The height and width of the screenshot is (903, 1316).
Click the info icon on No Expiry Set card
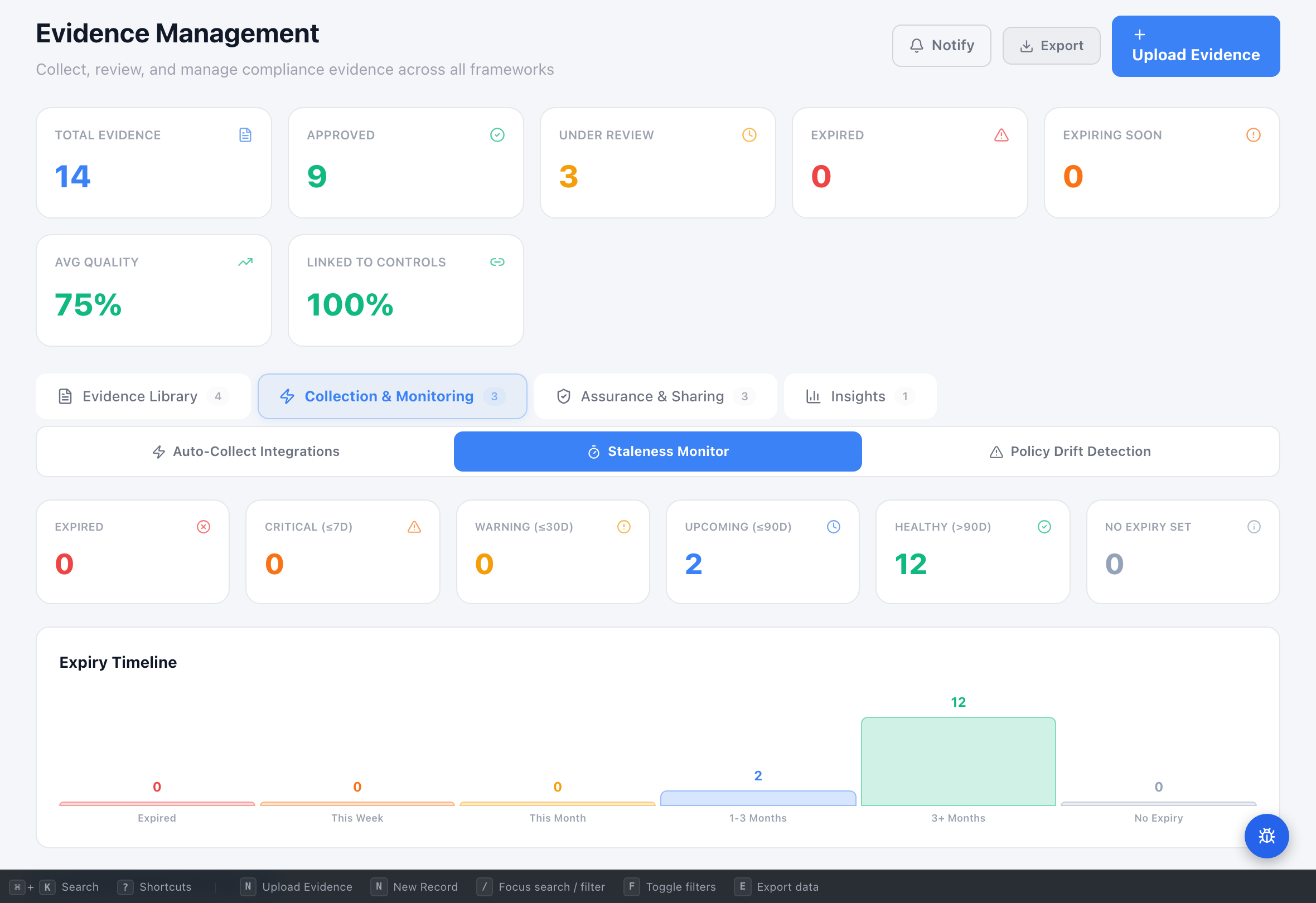point(1253,527)
